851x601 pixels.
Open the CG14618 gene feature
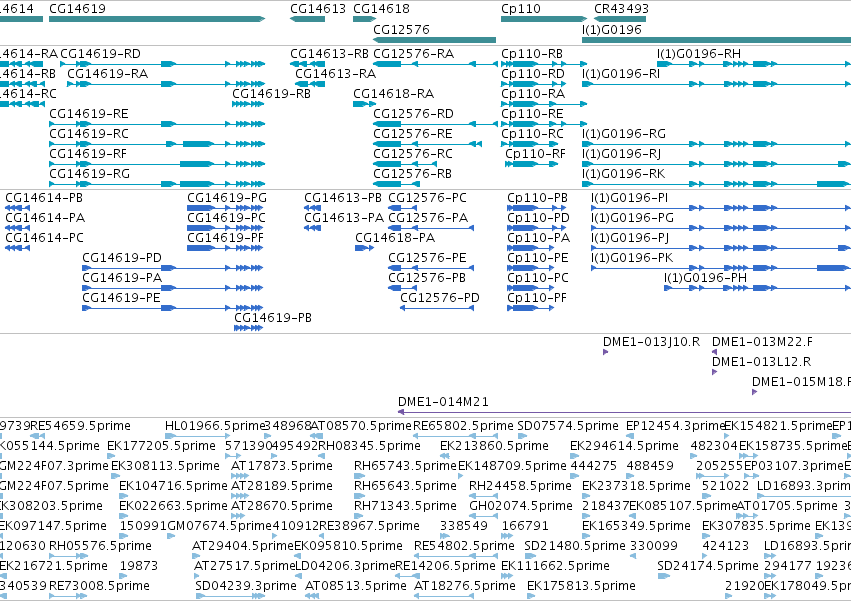(x=365, y=19)
